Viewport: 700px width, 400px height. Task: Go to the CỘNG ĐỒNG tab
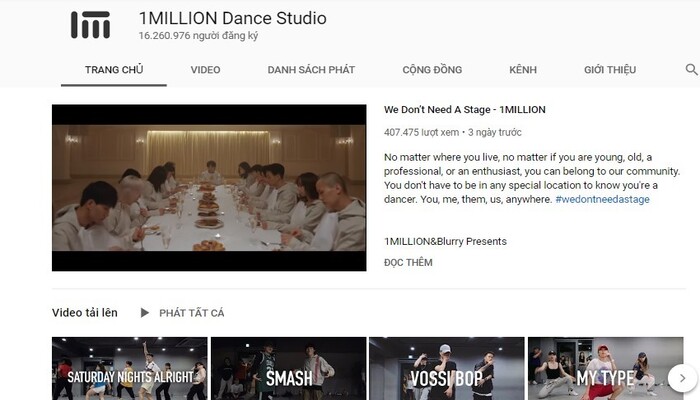click(x=432, y=70)
